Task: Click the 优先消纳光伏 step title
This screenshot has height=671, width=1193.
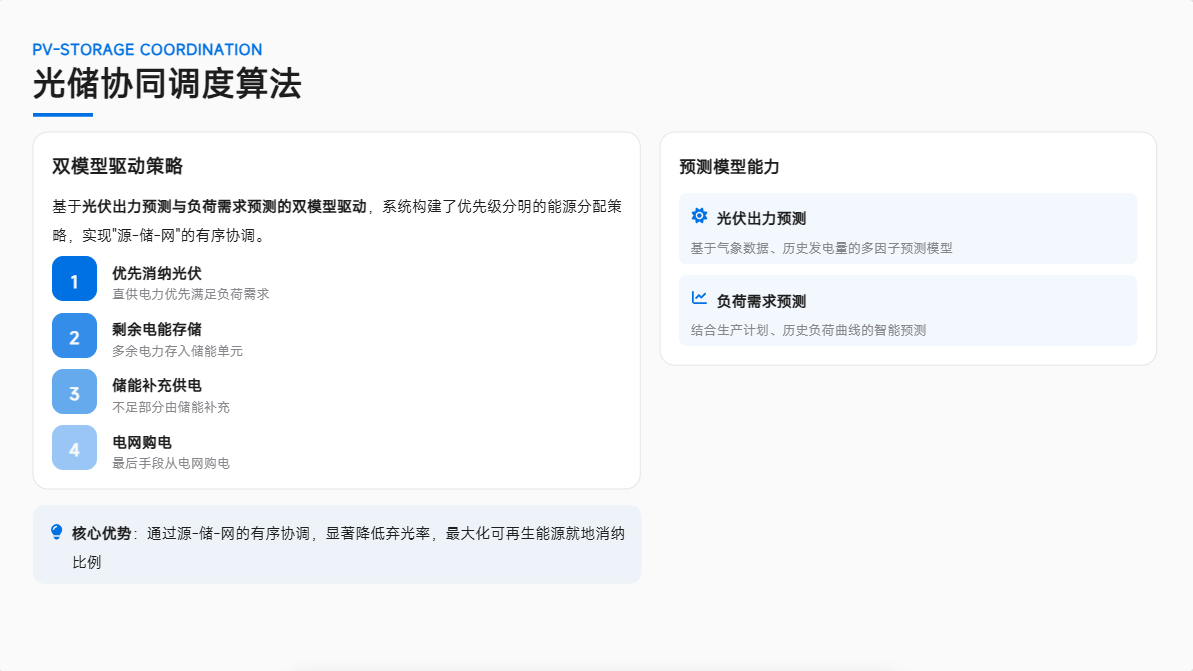Action: (x=157, y=273)
